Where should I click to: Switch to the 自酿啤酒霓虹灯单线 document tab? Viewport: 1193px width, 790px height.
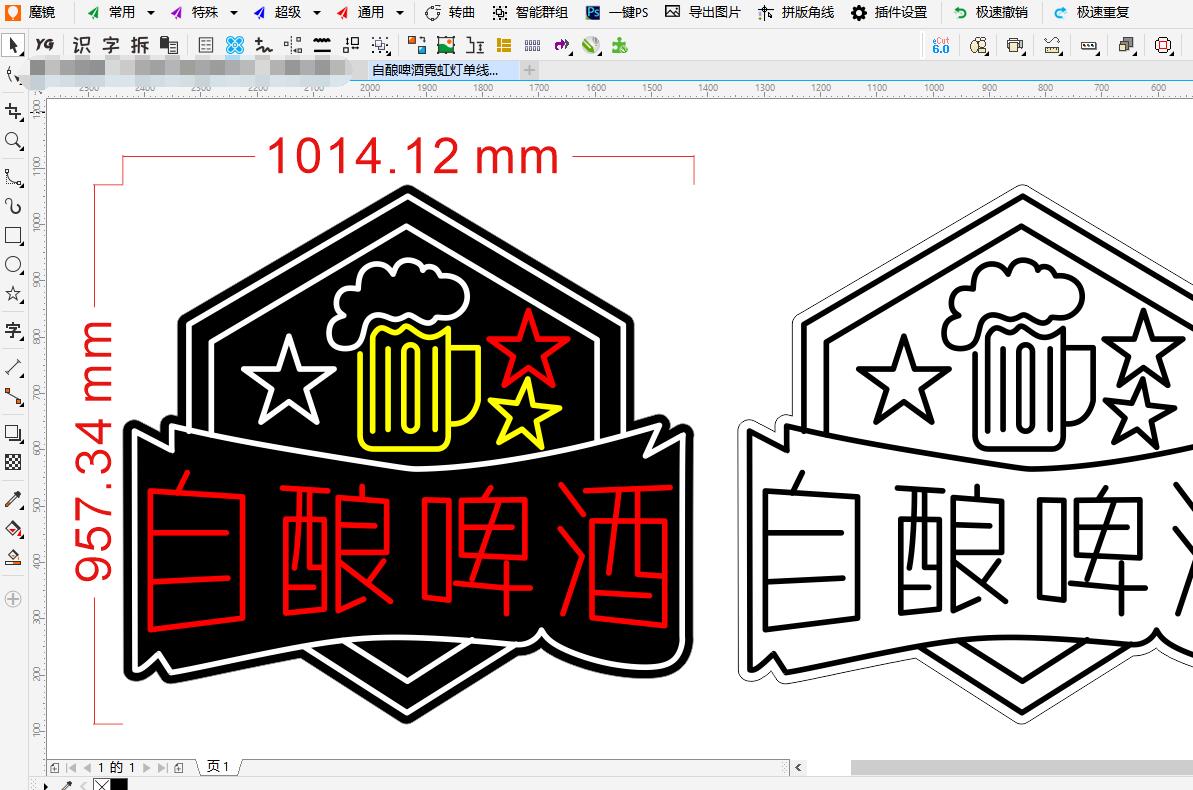pyautogui.click(x=435, y=70)
